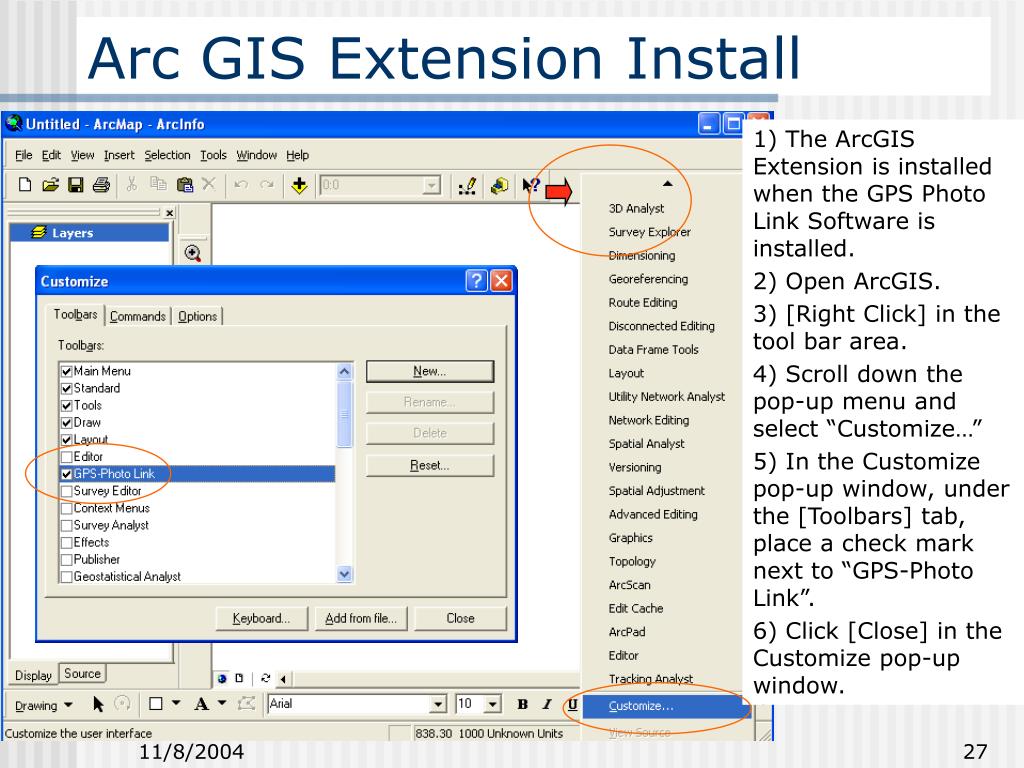Image resolution: width=1024 pixels, height=768 pixels.
Task: Choose the Select Elements pointer tool
Action: point(99,704)
